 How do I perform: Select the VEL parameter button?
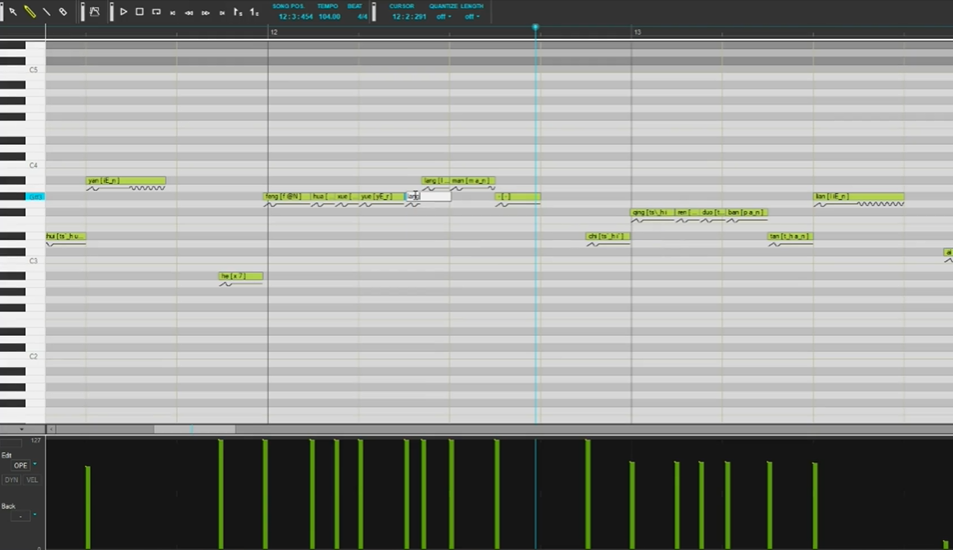click(32, 480)
